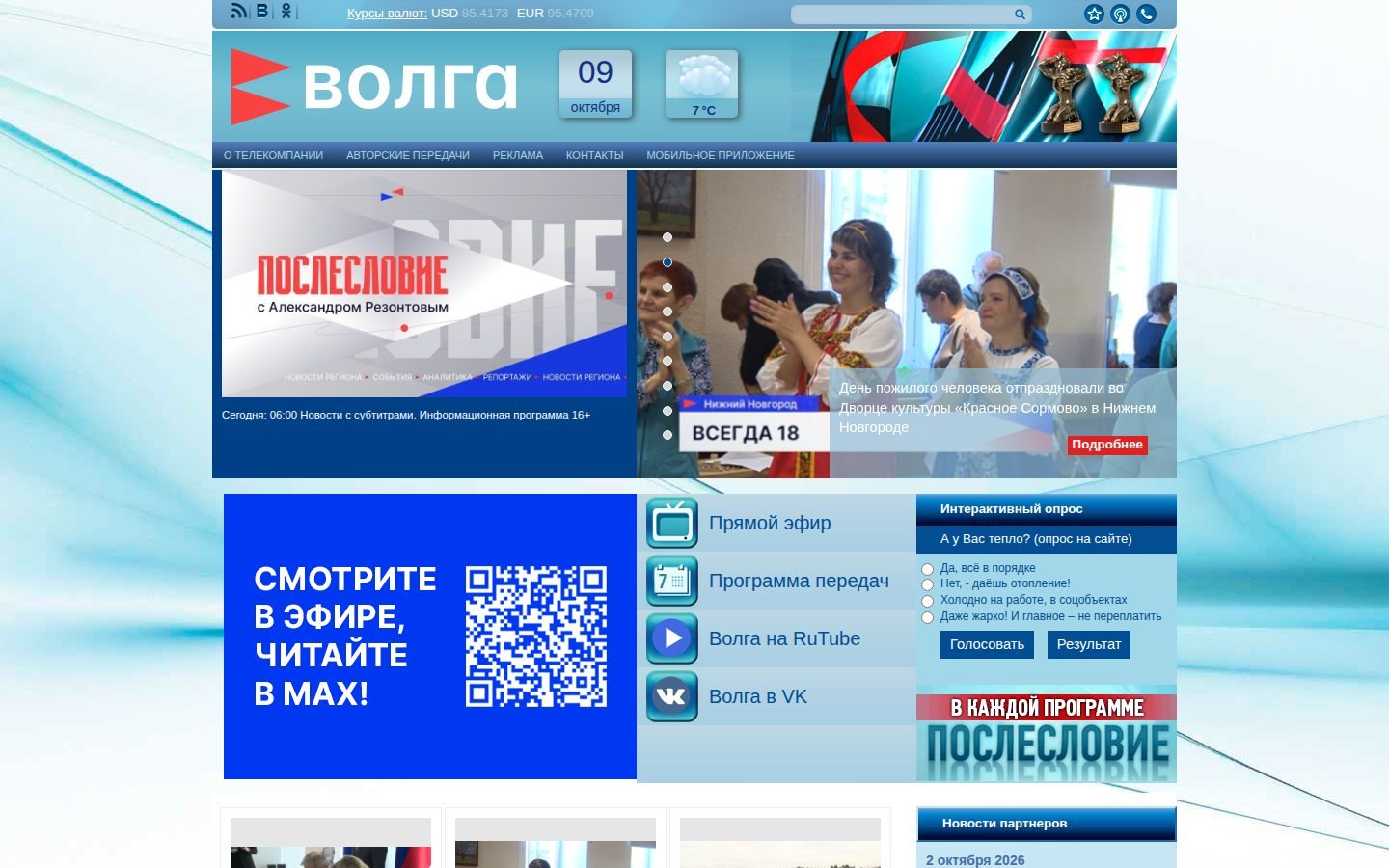The width and height of the screenshot is (1389, 868).
Task: Click the Сегодня: 06:00 Новости с субтитрами text
Action: click(x=406, y=415)
